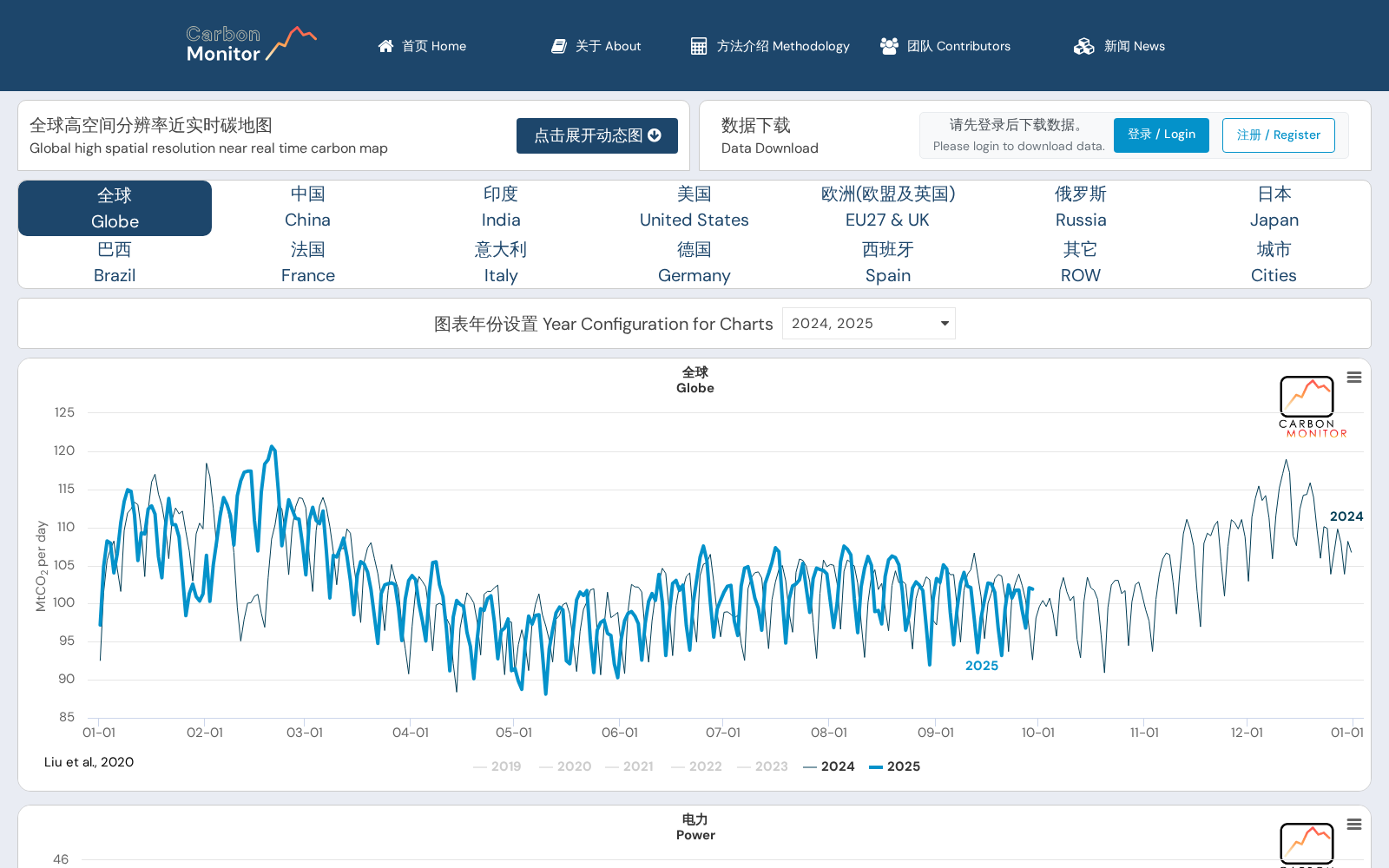Open the 首页 Home menu item
This screenshot has width=1389, height=868.
[423, 46]
